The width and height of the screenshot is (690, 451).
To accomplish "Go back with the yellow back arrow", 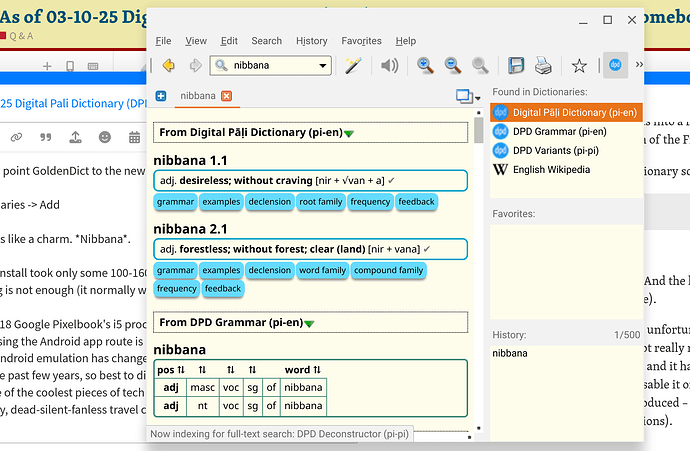I will 168,66.
